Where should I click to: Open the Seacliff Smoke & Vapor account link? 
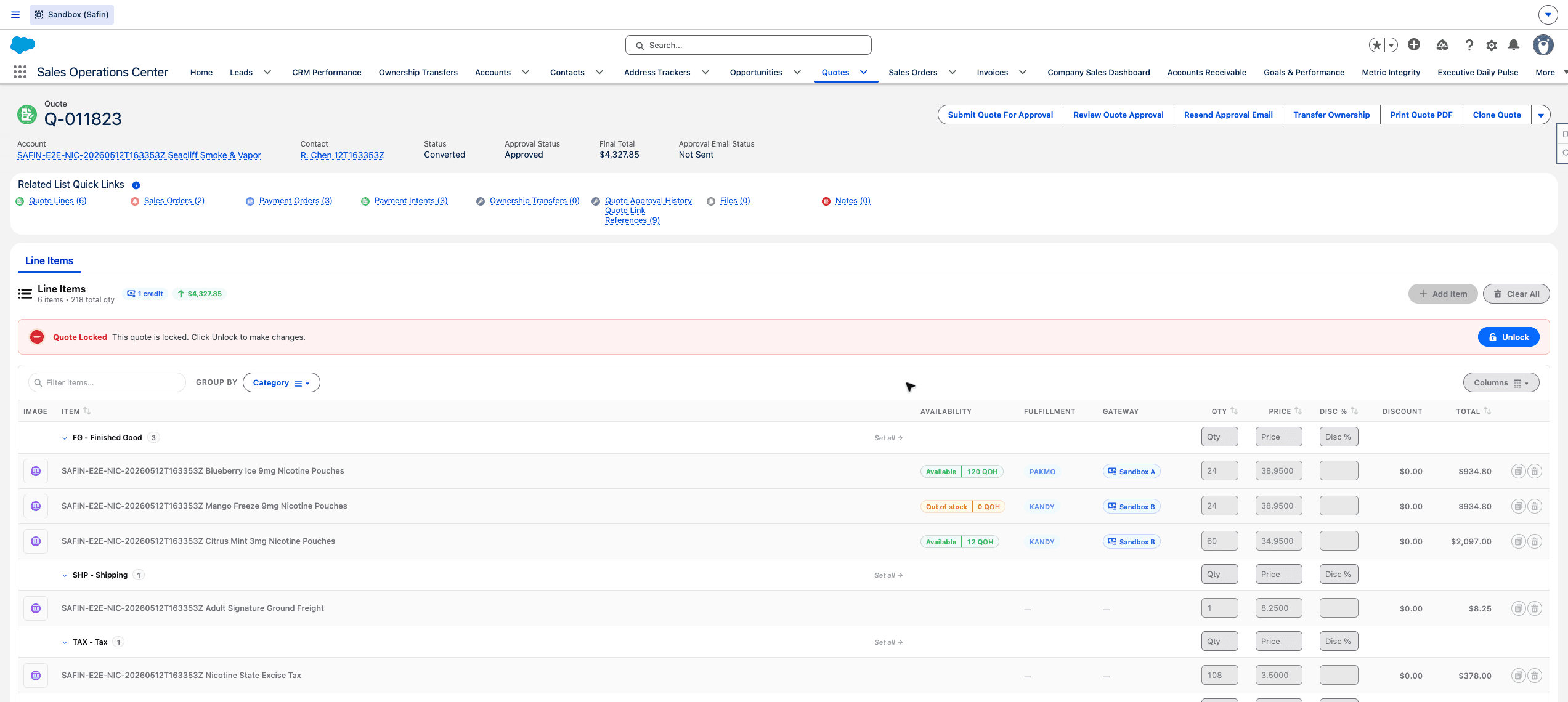tap(139, 155)
